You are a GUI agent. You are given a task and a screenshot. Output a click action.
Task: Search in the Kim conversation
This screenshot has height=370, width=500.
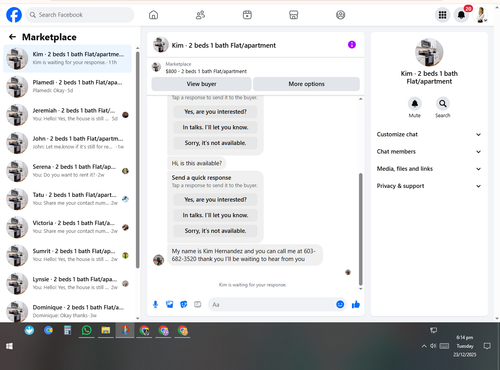tap(443, 104)
